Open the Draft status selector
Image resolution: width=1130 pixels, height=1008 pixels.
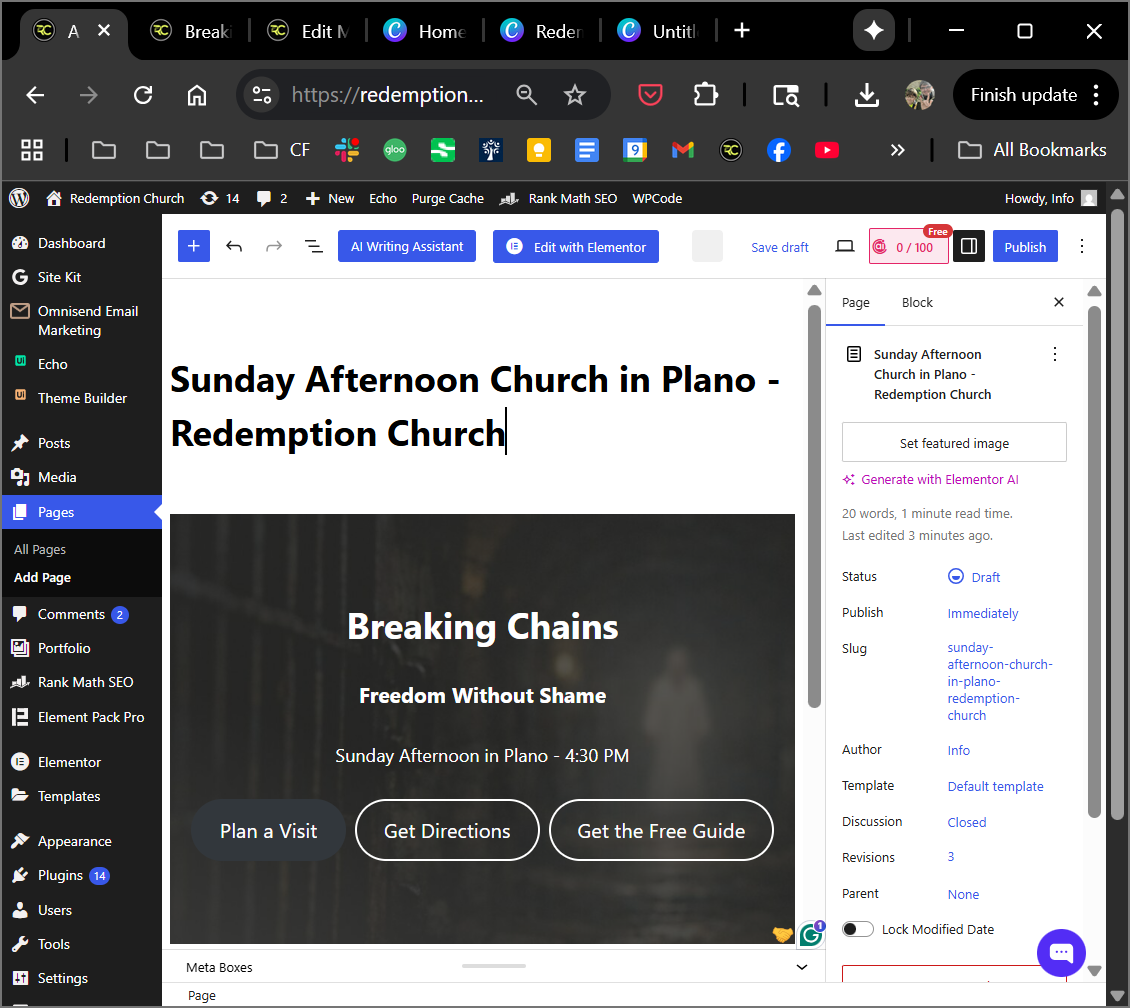point(974,577)
